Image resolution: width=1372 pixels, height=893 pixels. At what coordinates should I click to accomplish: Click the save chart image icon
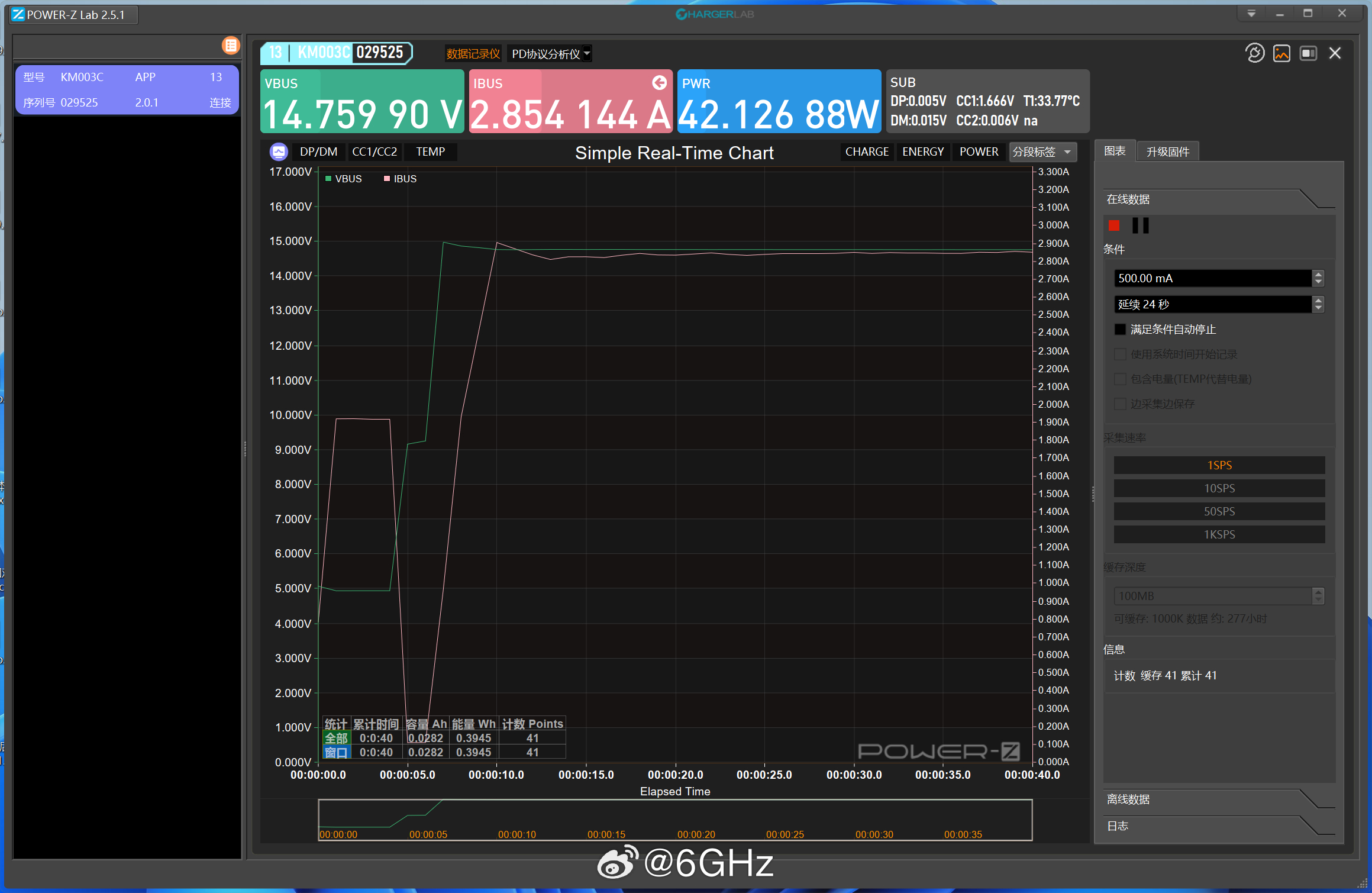pyautogui.click(x=1281, y=53)
